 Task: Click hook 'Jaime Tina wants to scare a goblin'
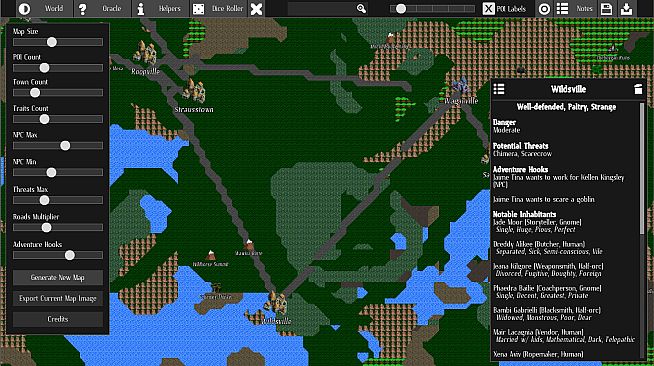coord(543,199)
